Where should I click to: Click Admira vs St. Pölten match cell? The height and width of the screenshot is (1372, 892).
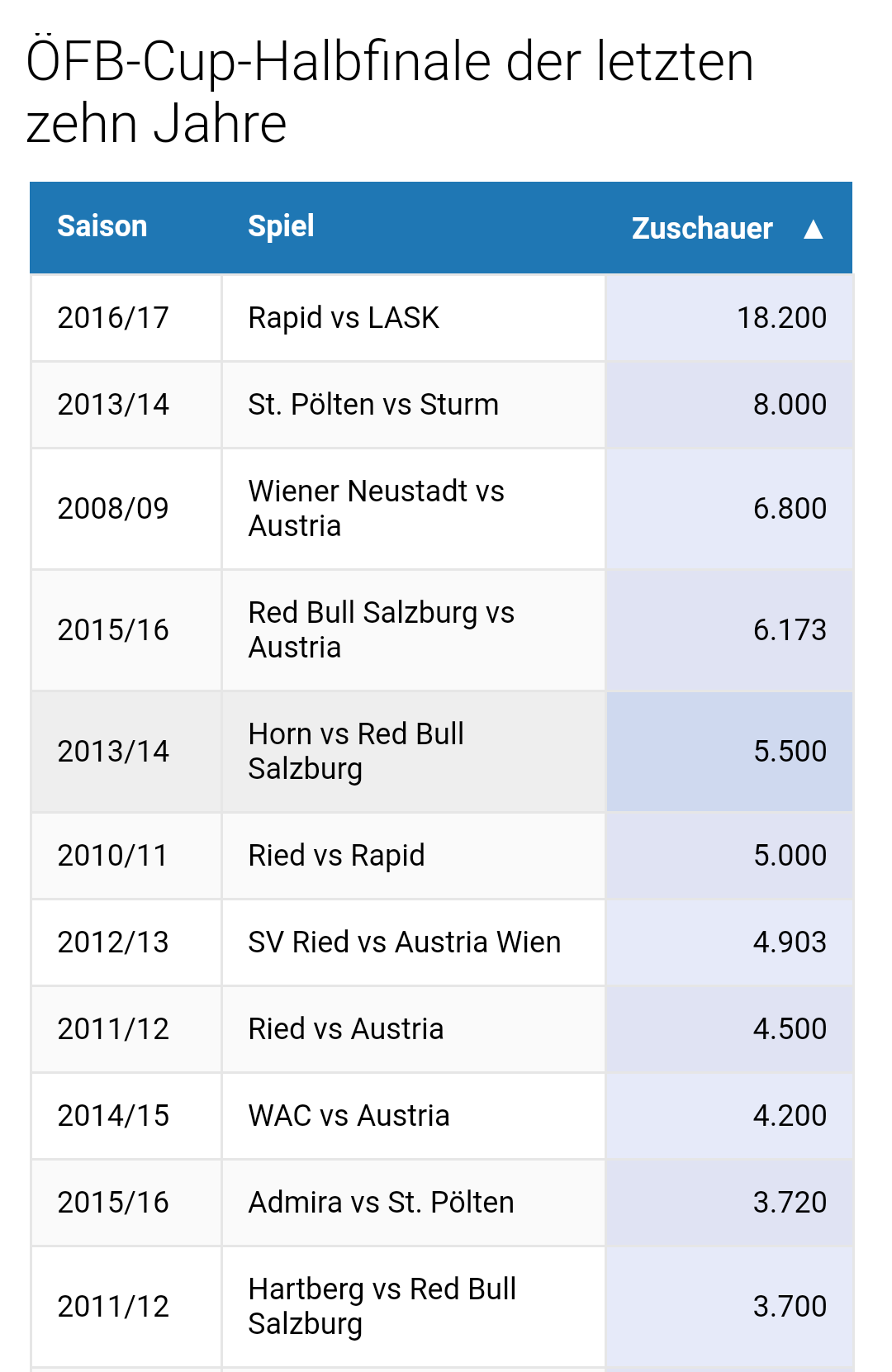click(413, 1203)
